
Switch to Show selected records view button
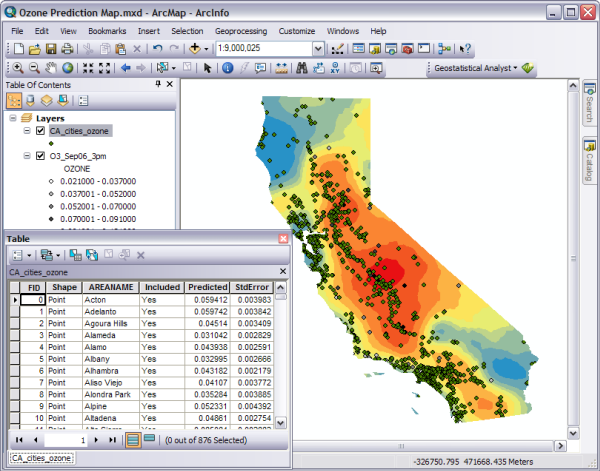149,438
